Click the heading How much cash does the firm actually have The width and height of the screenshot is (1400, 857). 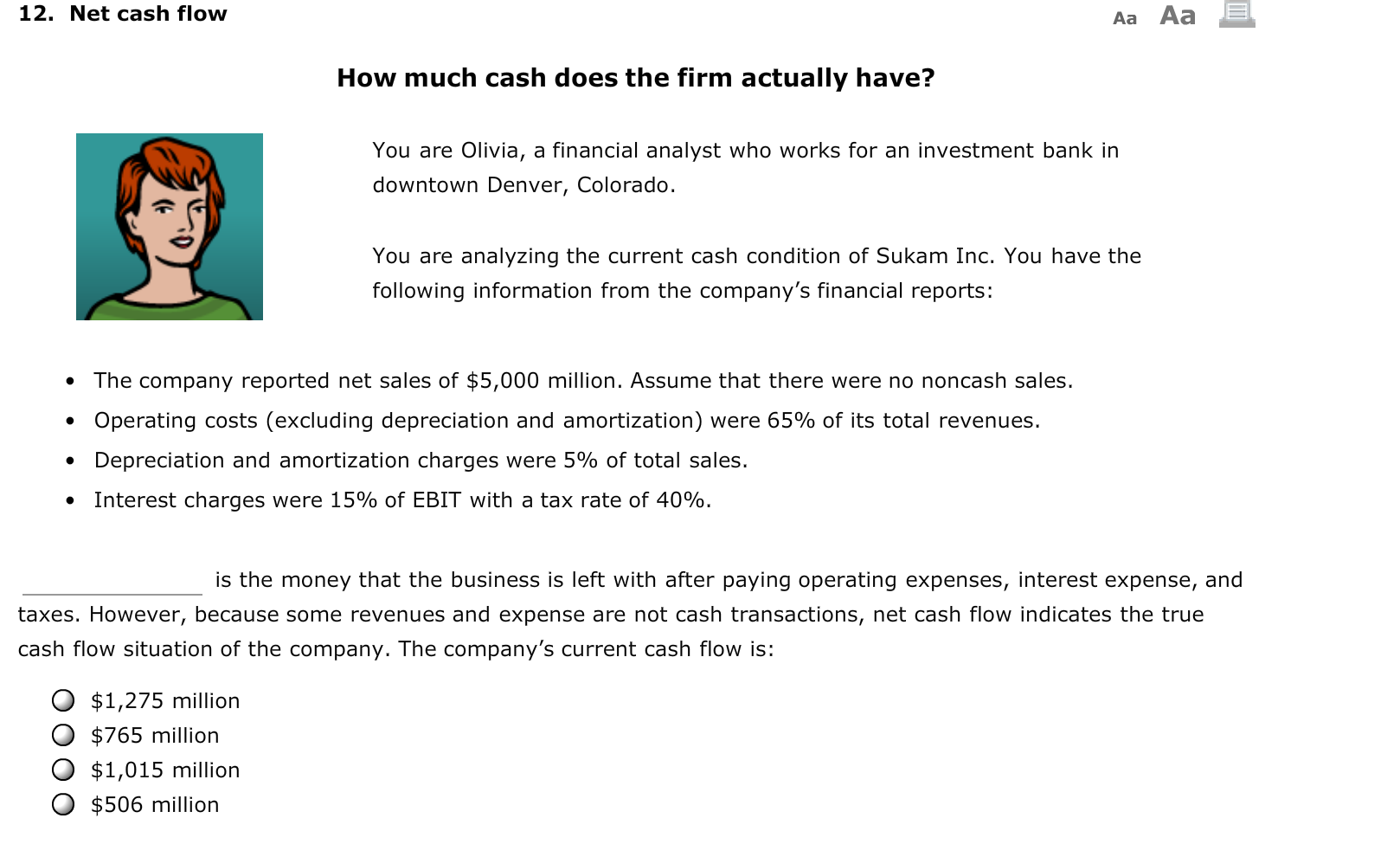[636, 78]
